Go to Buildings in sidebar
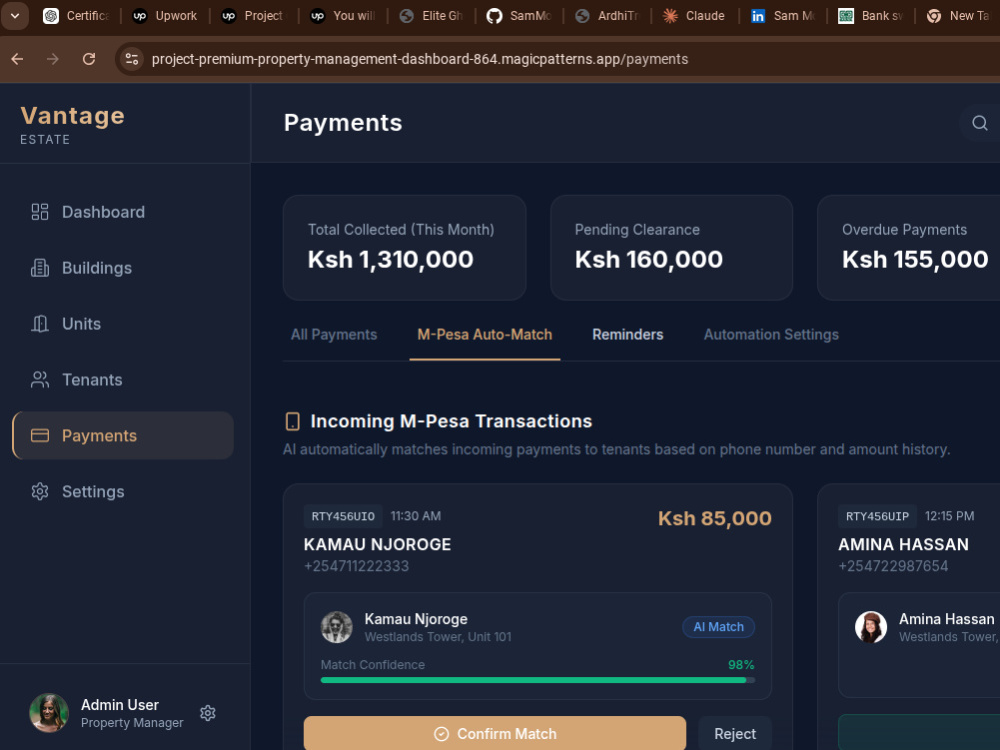 click(97, 268)
